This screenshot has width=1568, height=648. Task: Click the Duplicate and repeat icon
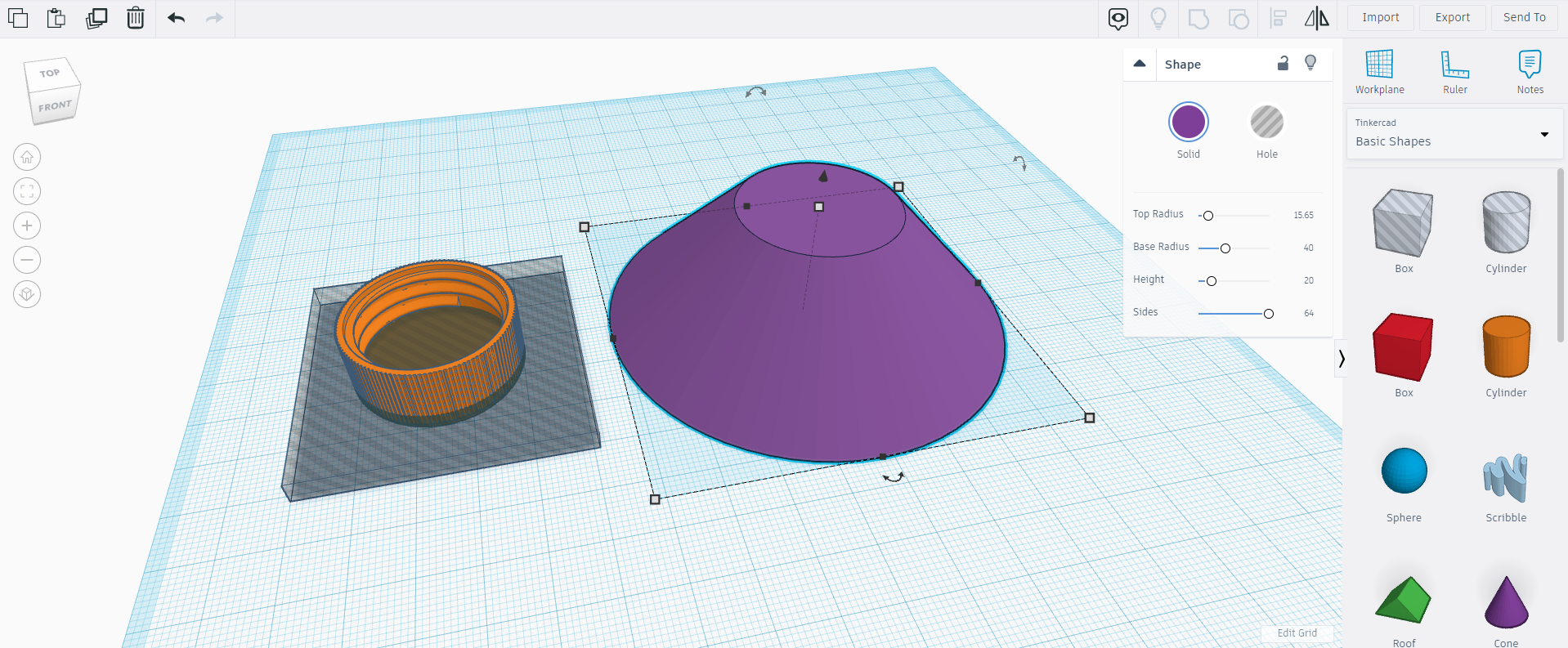96,18
